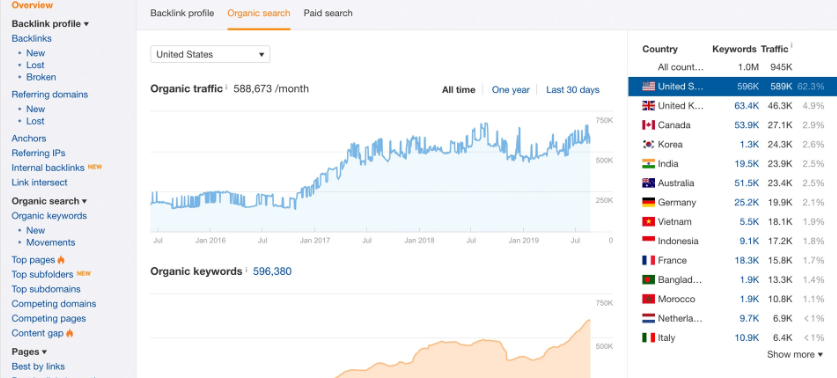Open Best by links report
Image resolution: width=837 pixels, height=378 pixels.
coord(38,367)
